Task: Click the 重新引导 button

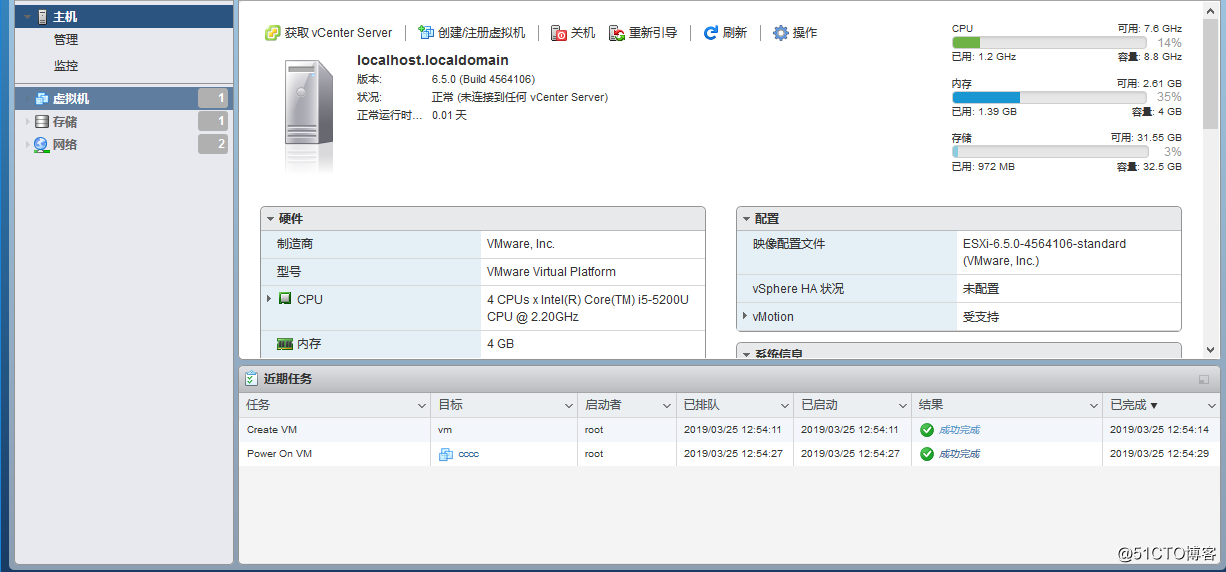Action: coord(643,33)
